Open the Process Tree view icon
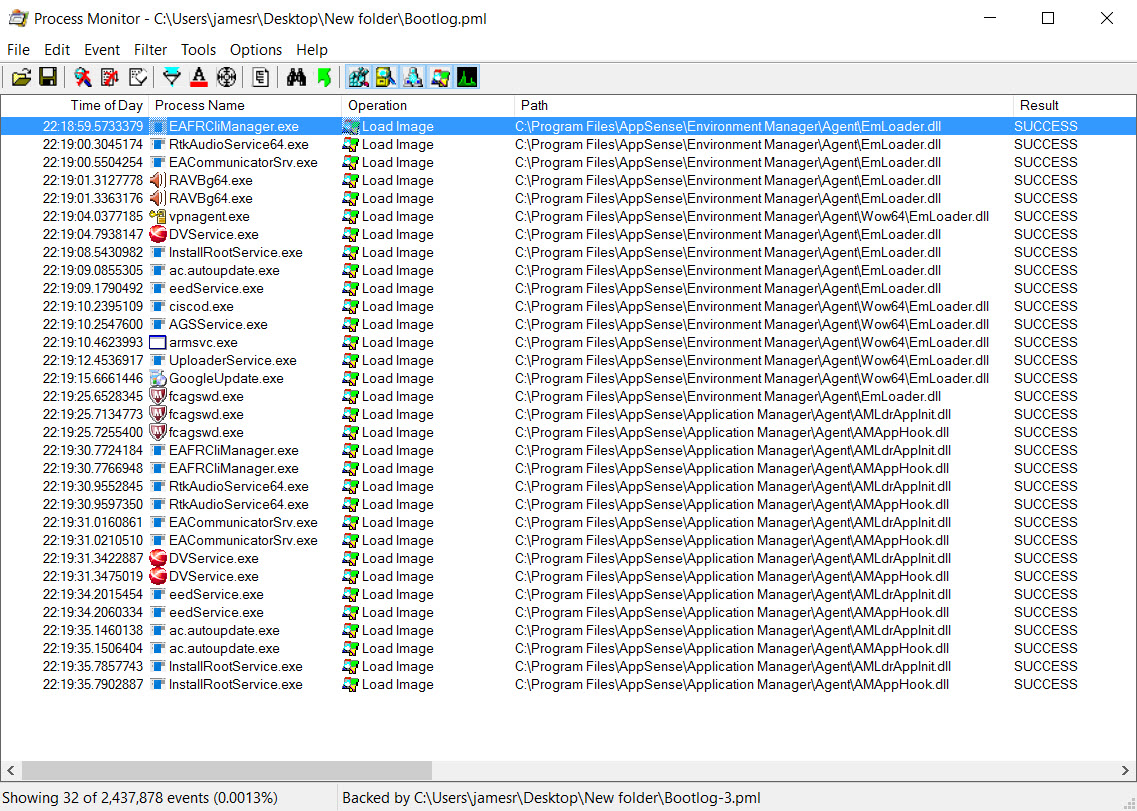This screenshot has width=1137, height=811. coord(261,76)
